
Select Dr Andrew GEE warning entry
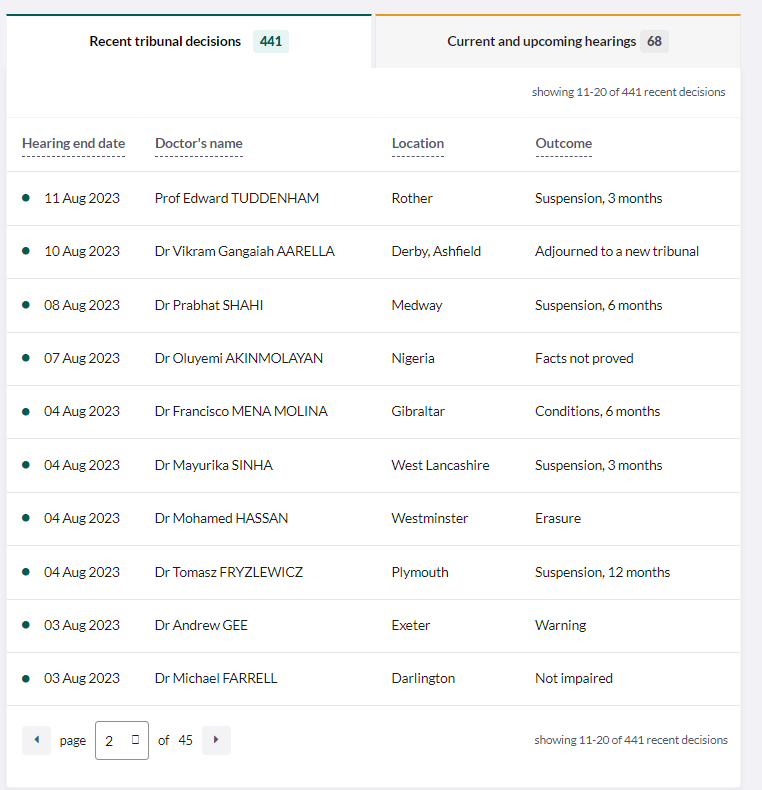click(x=201, y=626)
